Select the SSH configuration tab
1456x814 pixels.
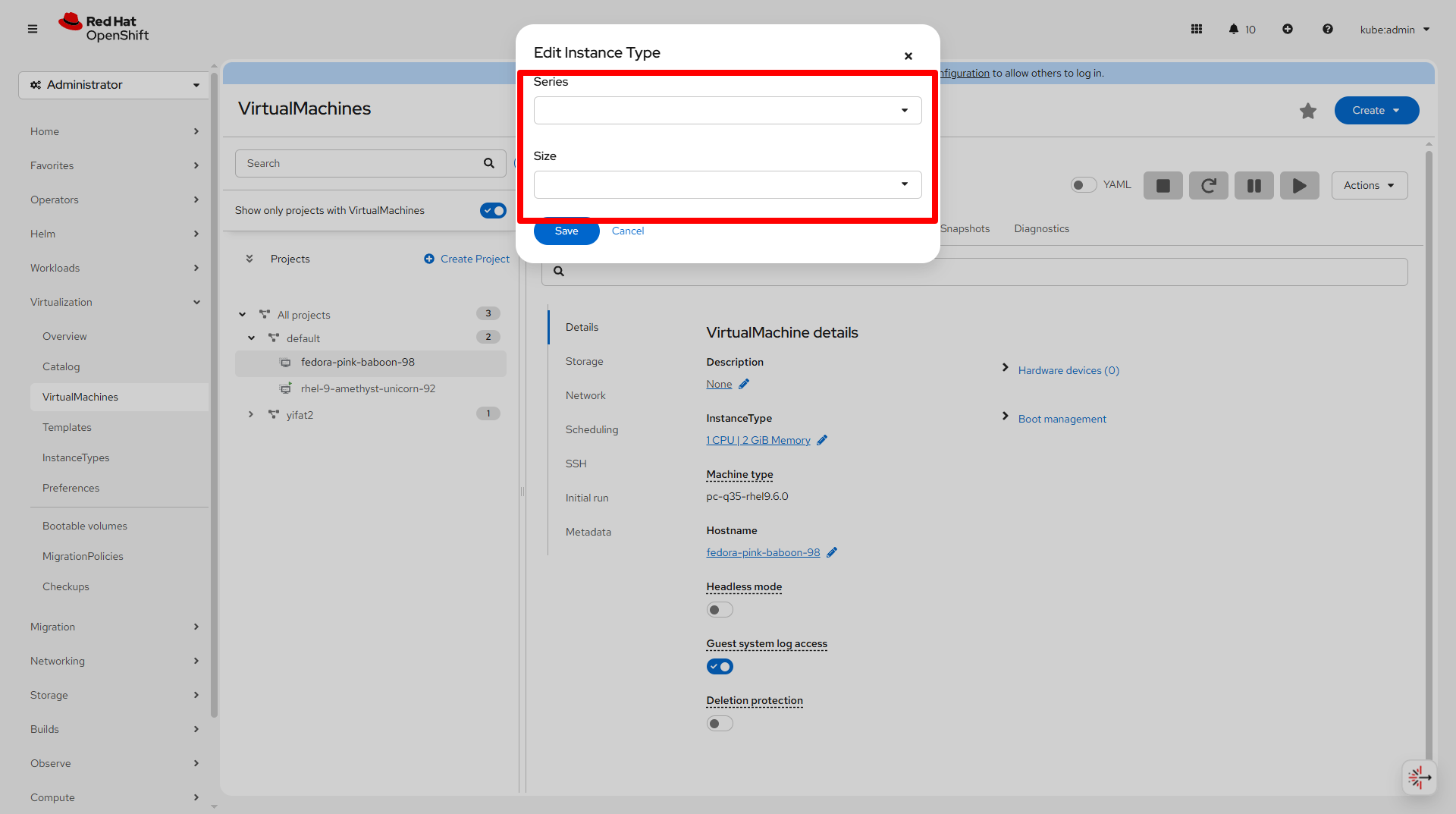[x=576, y=464]
